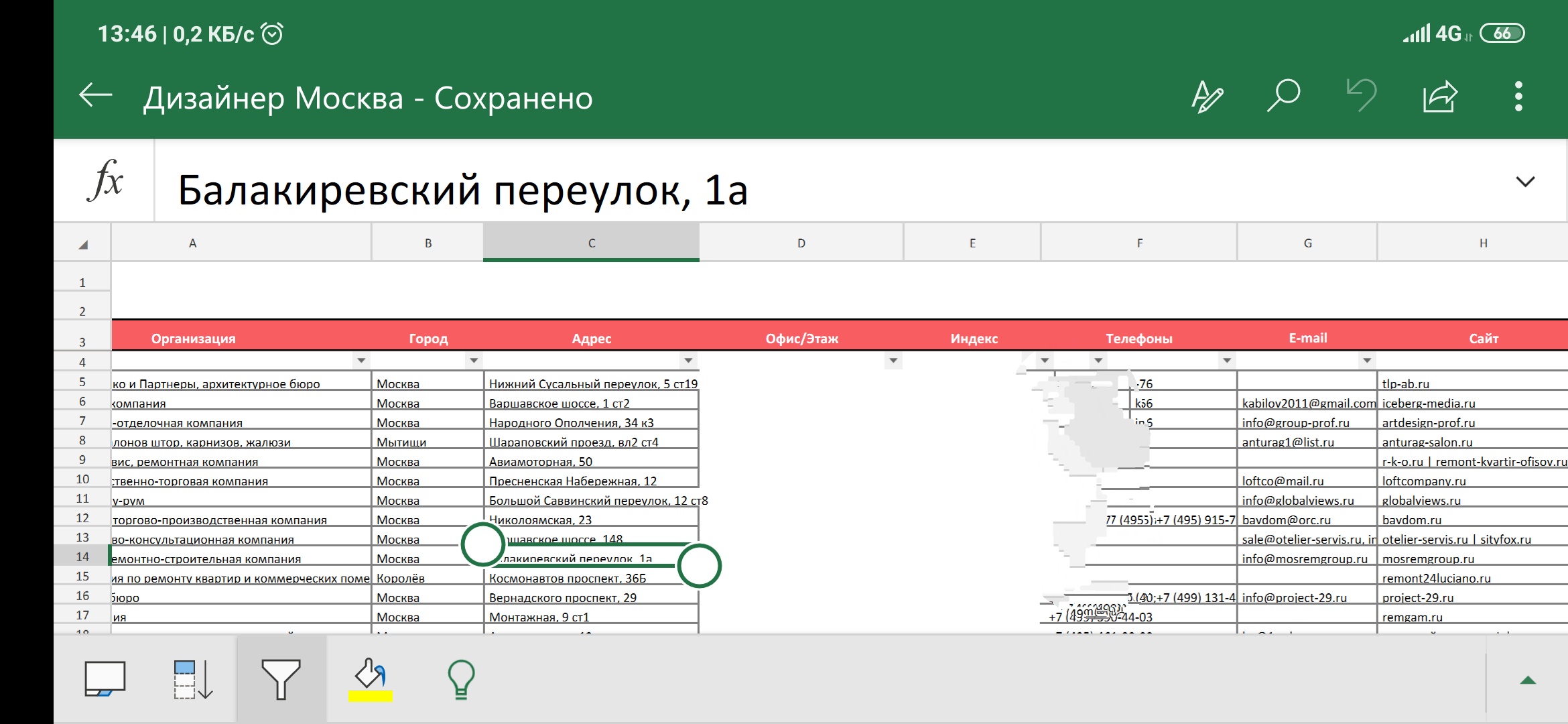Toggle the filter funnel button
Viewport: 1568px width, 724px height.
(281, 679)
